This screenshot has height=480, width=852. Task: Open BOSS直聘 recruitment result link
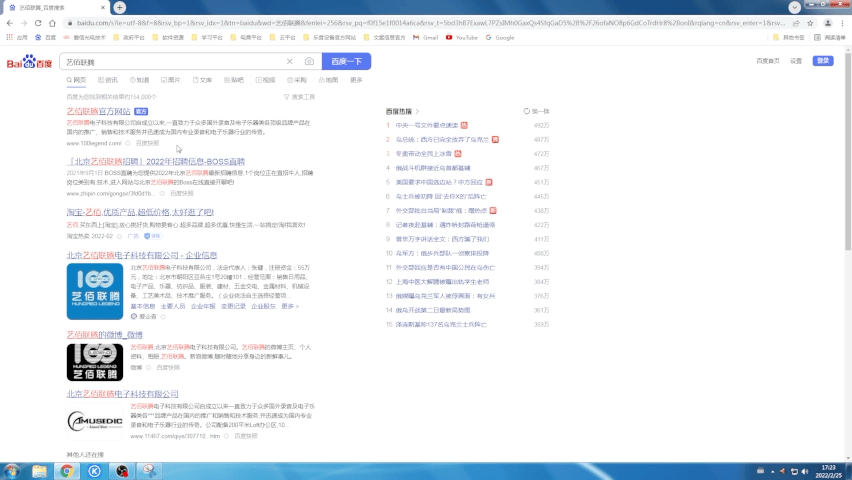pyautogui.click(x=156, y=161)
